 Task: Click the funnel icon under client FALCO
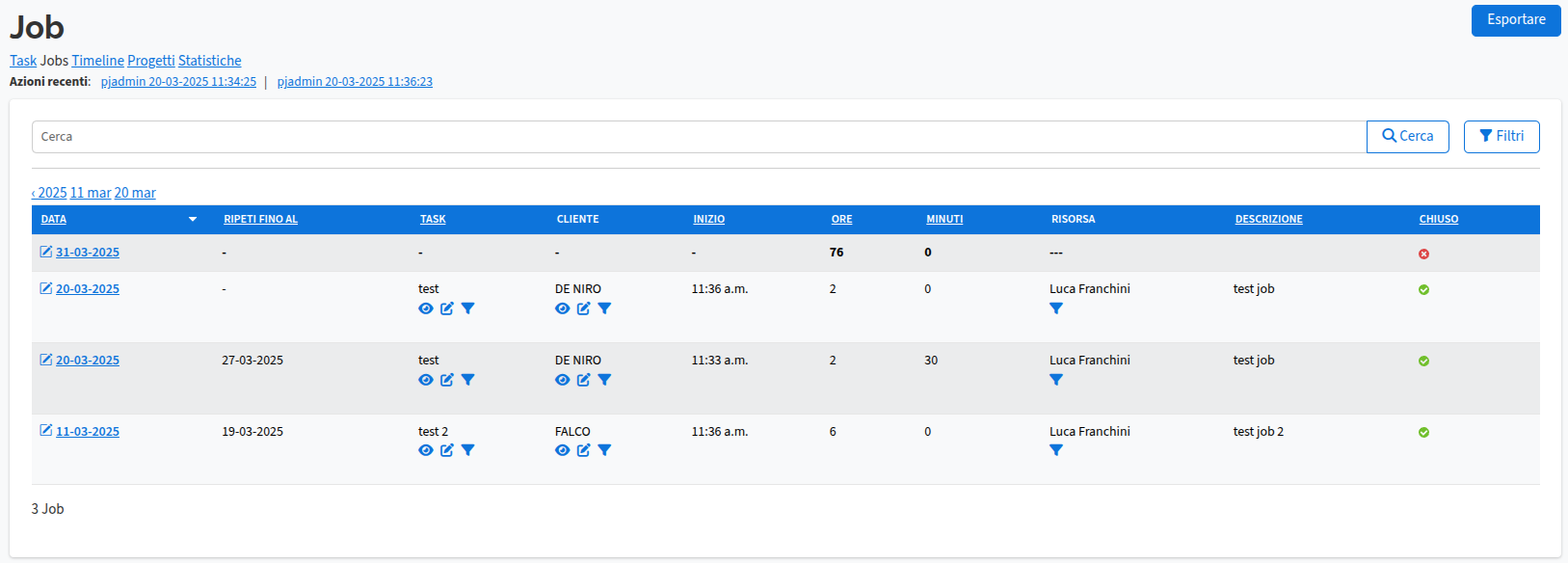point(604,450)
